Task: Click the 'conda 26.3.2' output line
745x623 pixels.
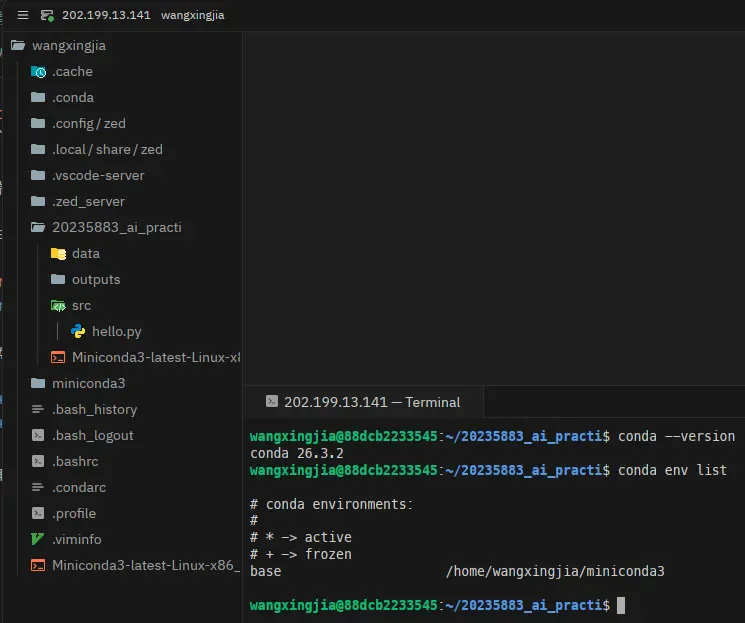Action: (x=296, y=453)
